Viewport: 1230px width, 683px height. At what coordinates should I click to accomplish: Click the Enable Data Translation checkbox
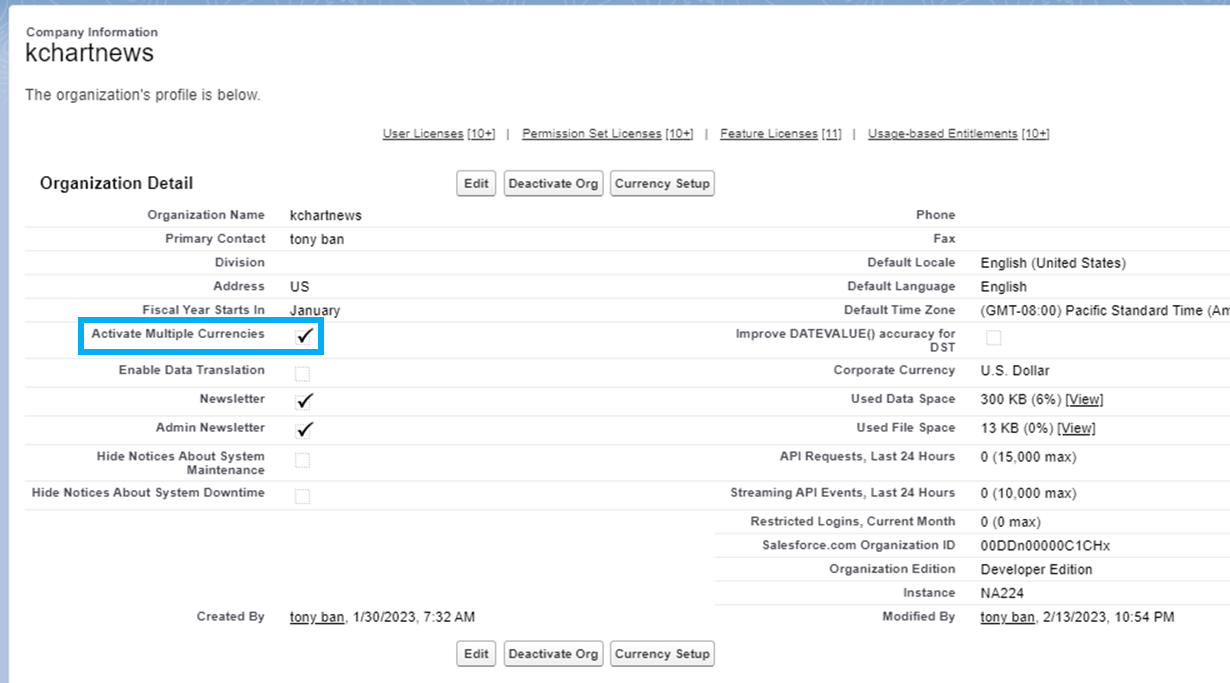point(302,374)
